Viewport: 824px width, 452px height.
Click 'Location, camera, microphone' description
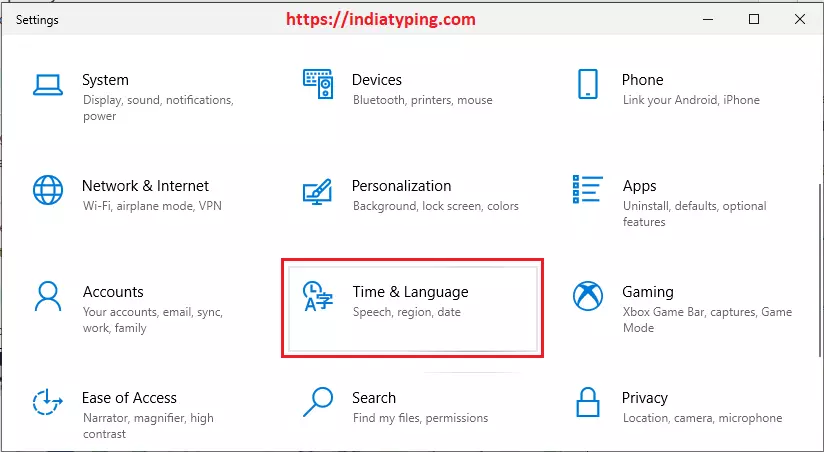click(703, 418)
